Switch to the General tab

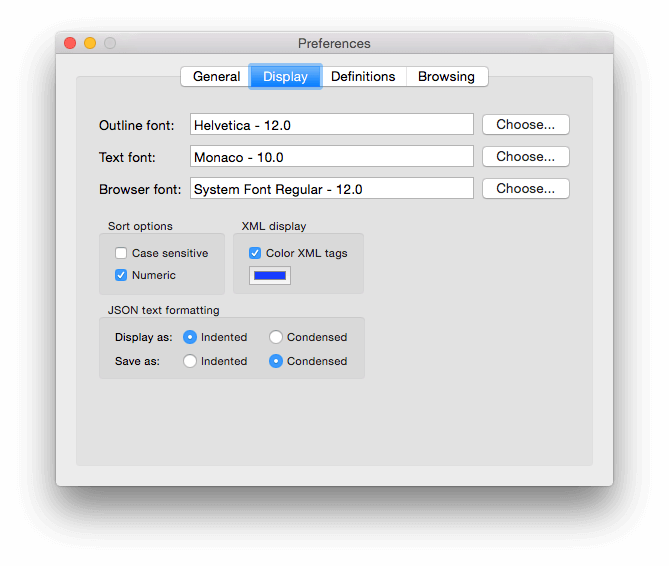pos(216,77)
